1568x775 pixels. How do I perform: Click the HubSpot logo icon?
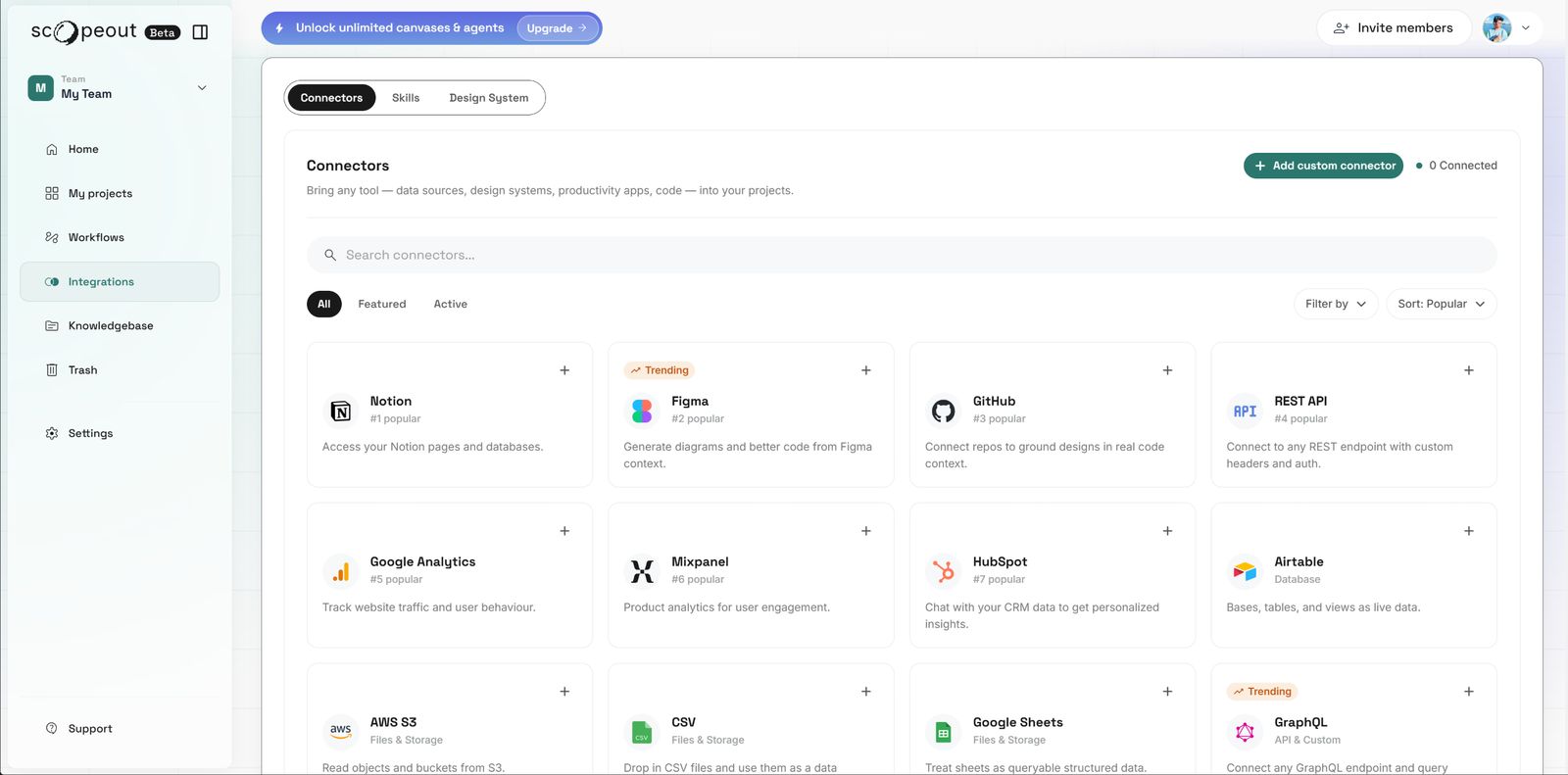tap(944, 571)
